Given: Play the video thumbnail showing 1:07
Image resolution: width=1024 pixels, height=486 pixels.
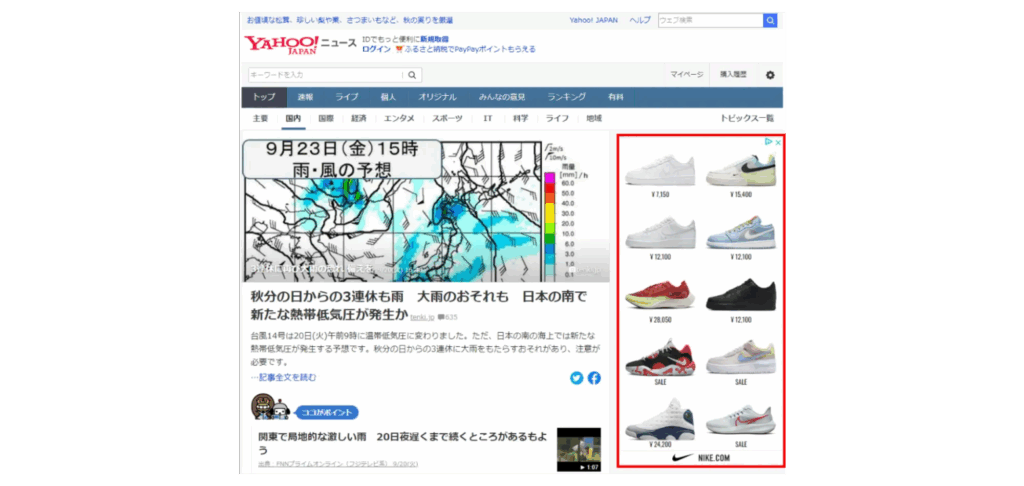Looking at the screenshot, I should coord(579,449).
